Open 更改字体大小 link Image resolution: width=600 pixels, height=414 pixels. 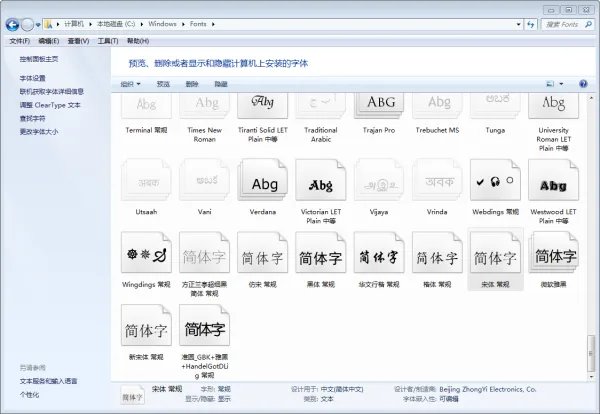pyautogui.click(x=39, y=132)
